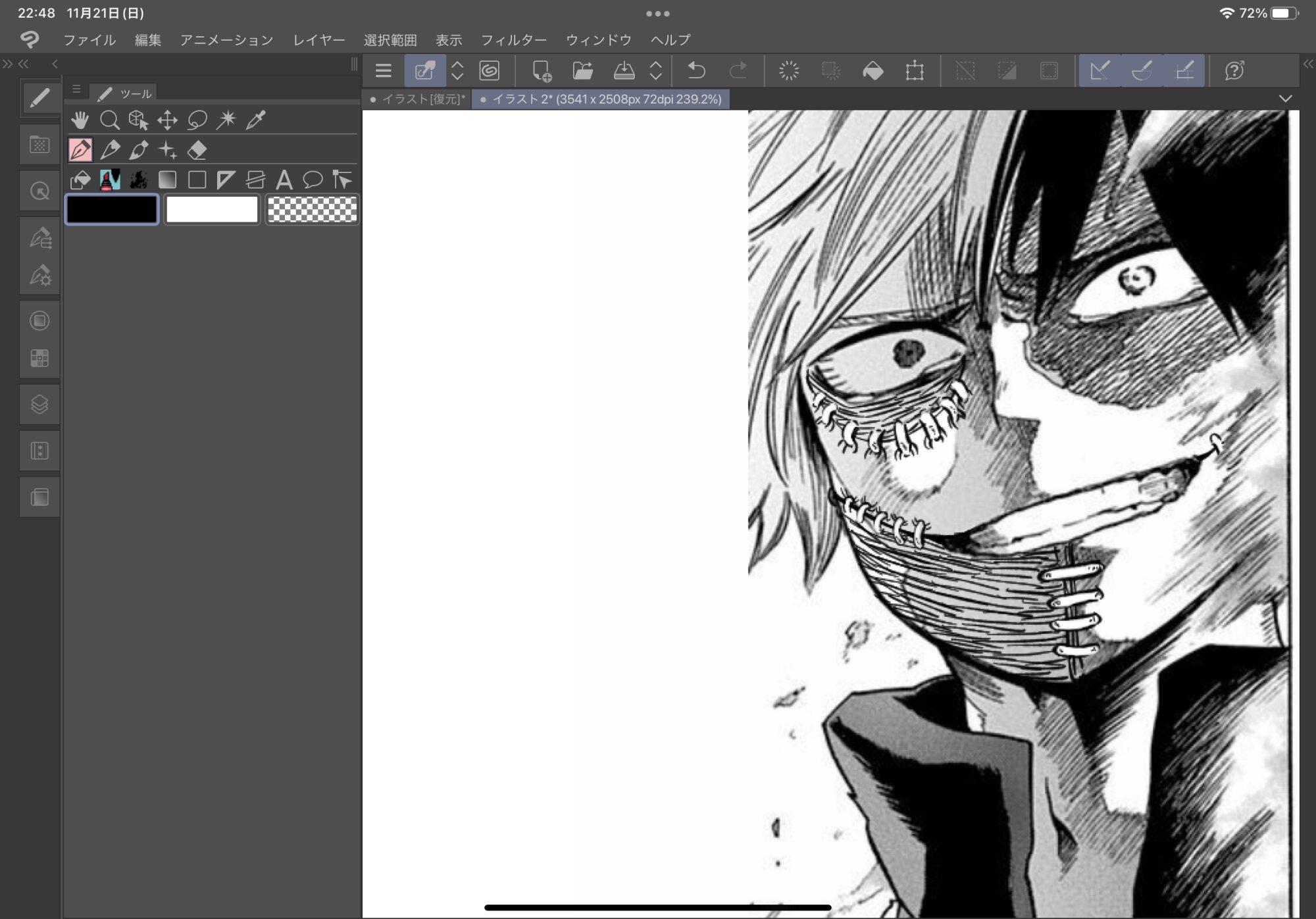
Task: Select the Lasso selection tool
Action: (197, 120)
